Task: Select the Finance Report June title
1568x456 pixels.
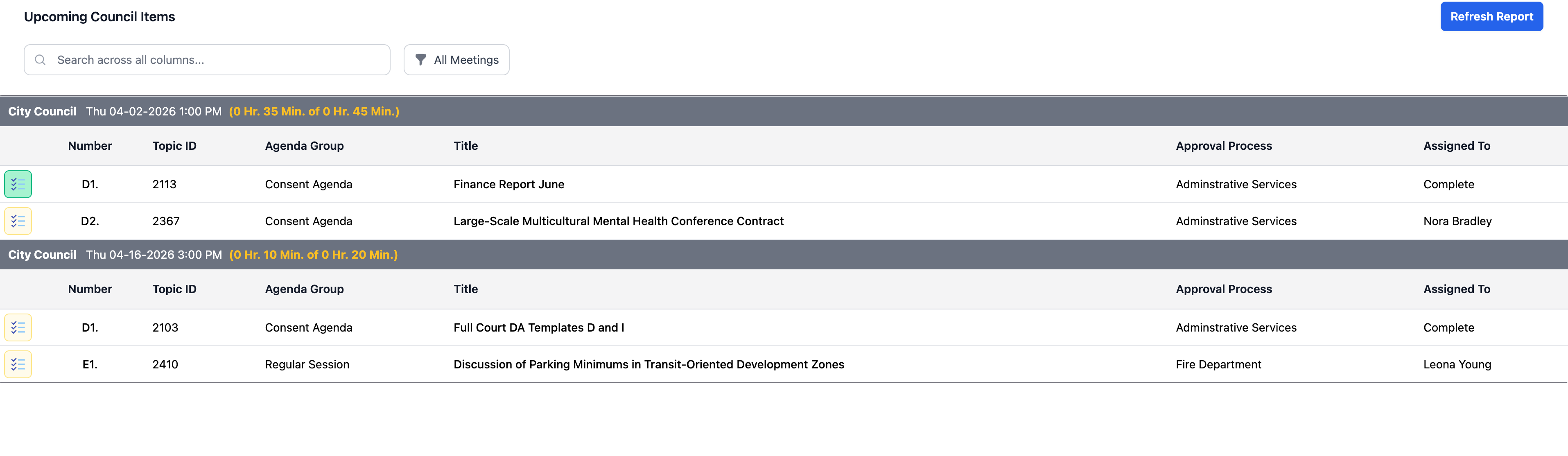Action: click(x=508, y=185)
